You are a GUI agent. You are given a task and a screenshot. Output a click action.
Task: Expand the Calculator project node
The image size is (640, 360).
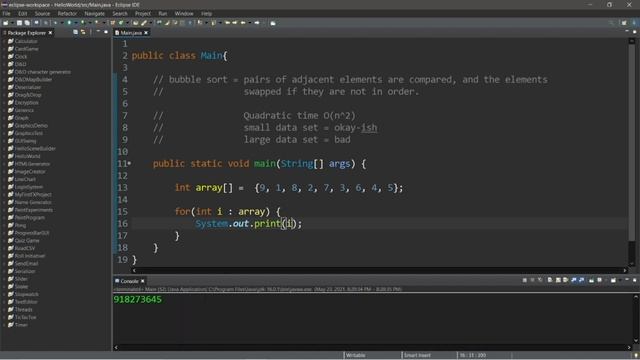(4, 41)
